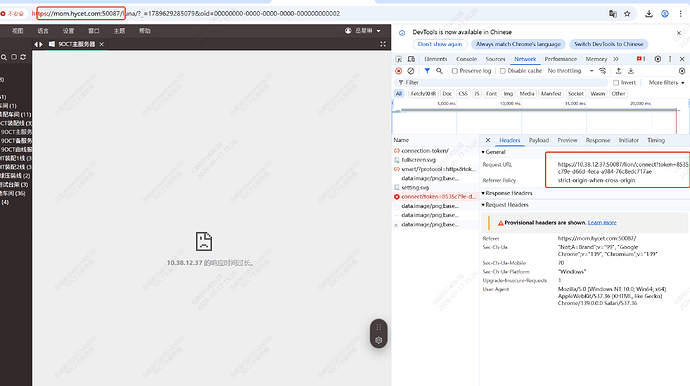Open Chrome profile avatar icon
The height and width of the screenshot is (386, 690).
click(665, 14)
